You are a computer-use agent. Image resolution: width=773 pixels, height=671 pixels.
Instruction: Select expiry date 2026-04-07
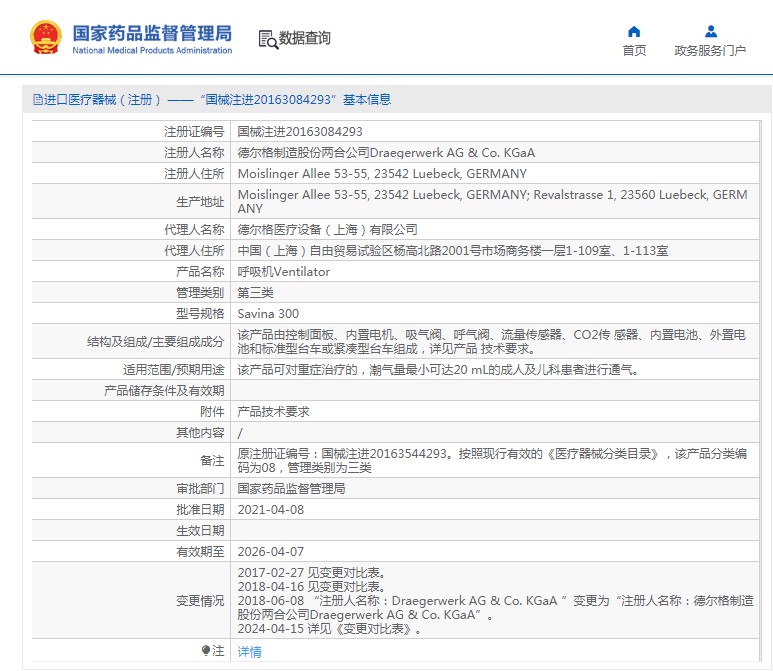[271, 552]
